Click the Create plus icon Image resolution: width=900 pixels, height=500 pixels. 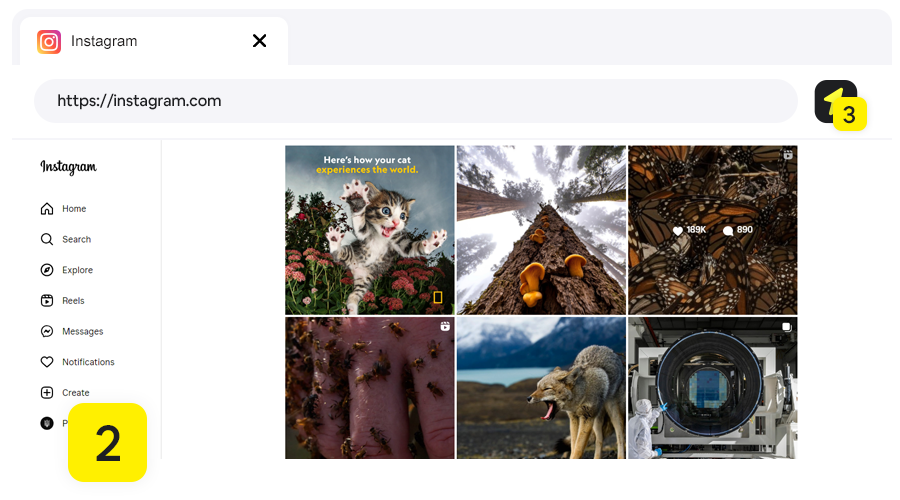tap(47, 393)
